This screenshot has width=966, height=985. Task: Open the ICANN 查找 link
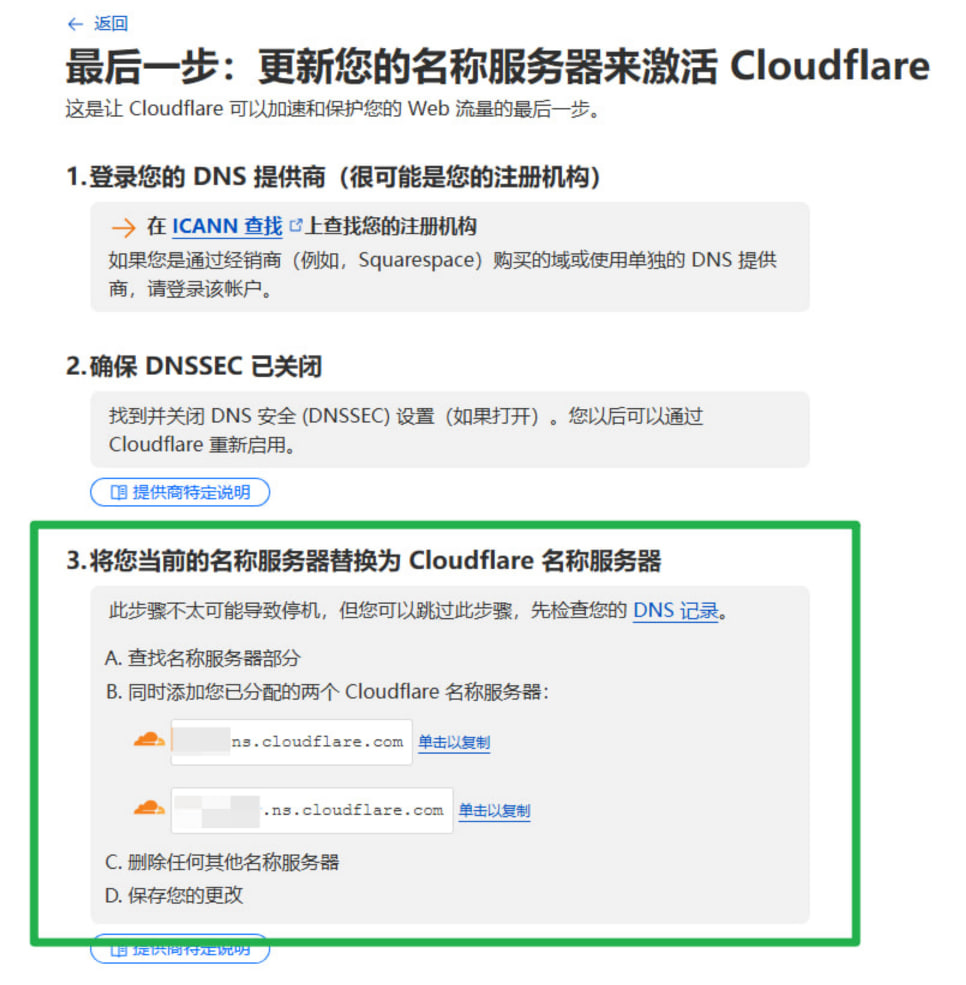tap(227, 226)
